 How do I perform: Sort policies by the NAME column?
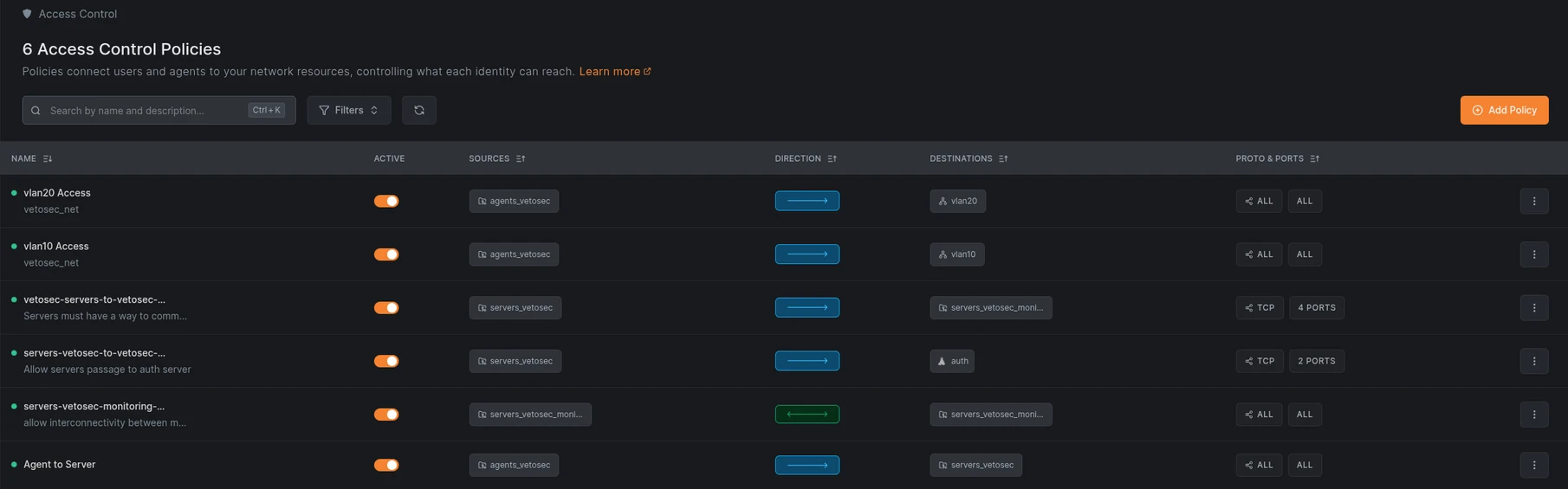(32, 158)
